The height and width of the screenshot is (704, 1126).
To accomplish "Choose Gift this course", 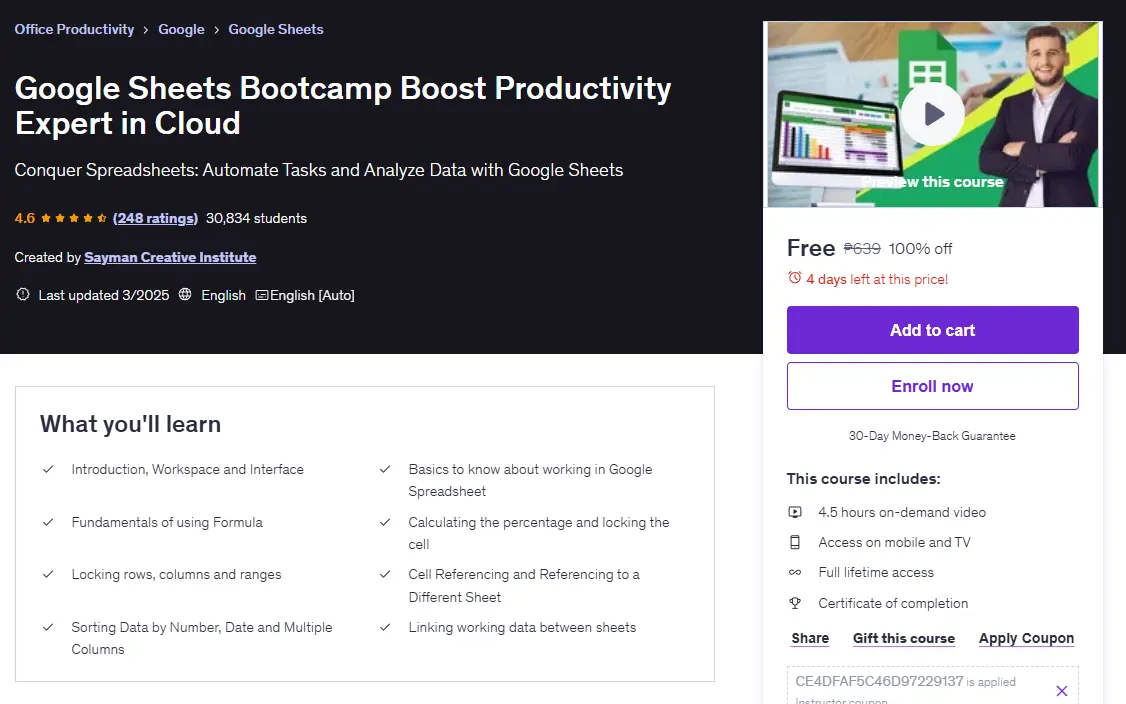I will (903, 638).
